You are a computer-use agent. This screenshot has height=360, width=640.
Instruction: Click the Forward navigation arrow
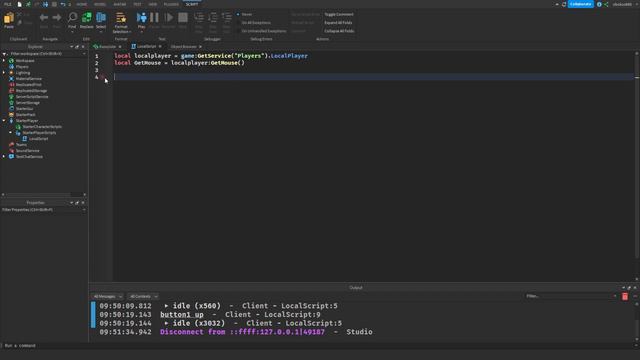[x=57, y=18]
